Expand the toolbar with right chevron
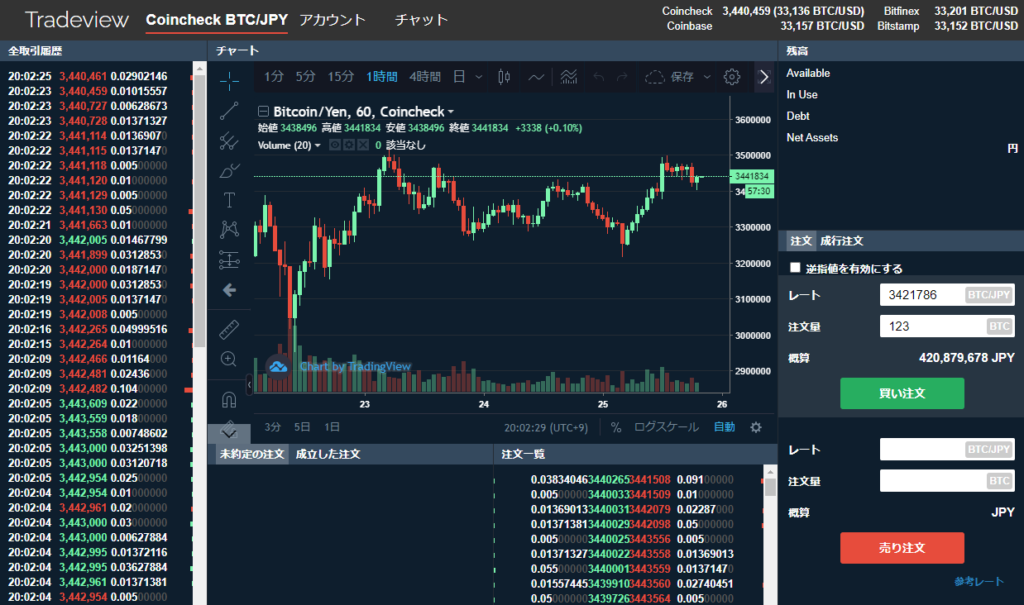Viewport: 1024px width, 605px height. tap(764, 77)
